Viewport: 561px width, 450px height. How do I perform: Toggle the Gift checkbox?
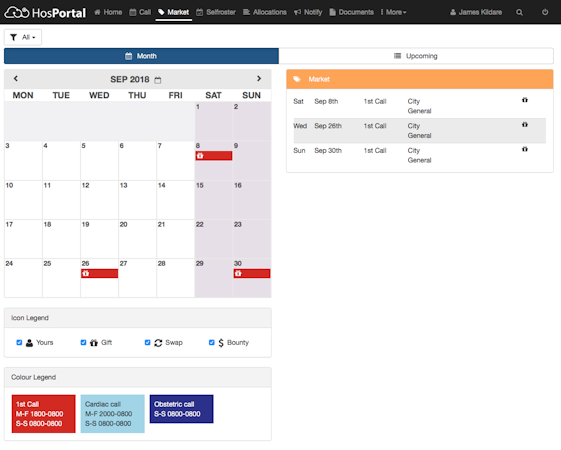pos(83,343)
